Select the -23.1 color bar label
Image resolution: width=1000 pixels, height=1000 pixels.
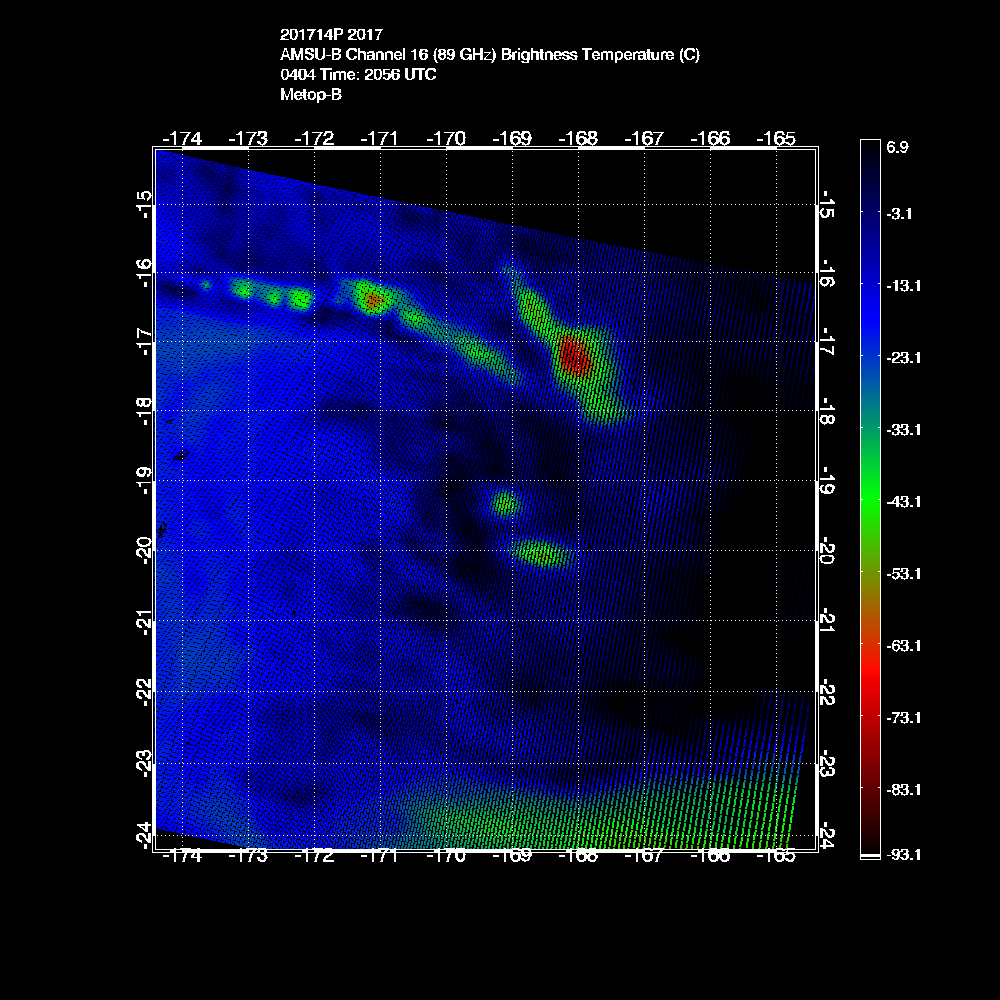coord(901,357)
